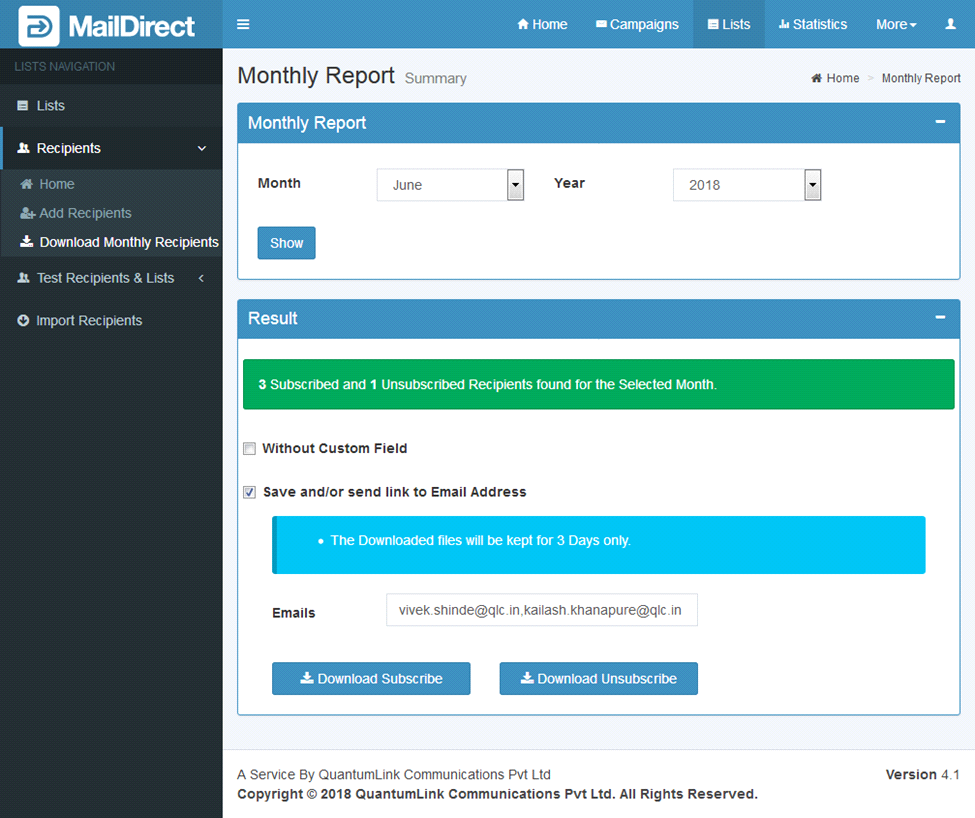Screen dimensions: 975x818
Task: Select Download Monthly Recipients in the sidebar
Action: tap(128, 242)
